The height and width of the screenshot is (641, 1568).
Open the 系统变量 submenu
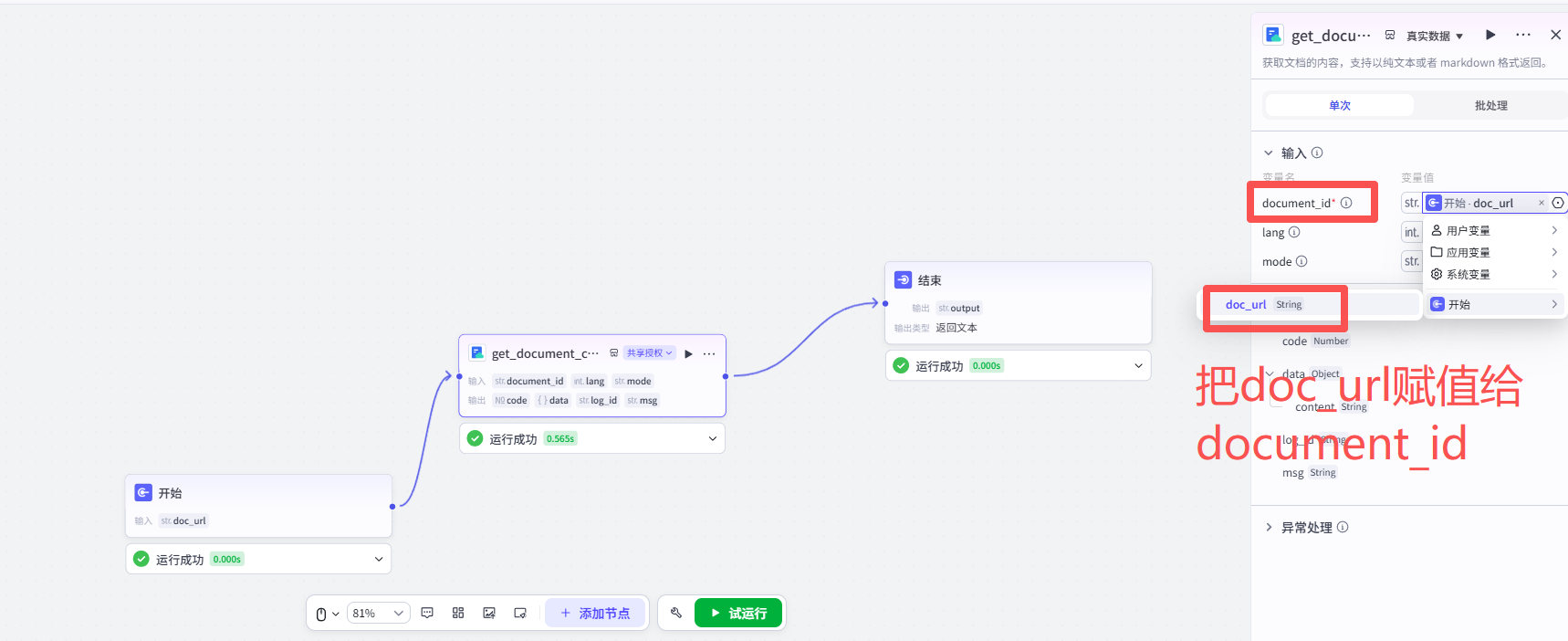(1494, 274)
